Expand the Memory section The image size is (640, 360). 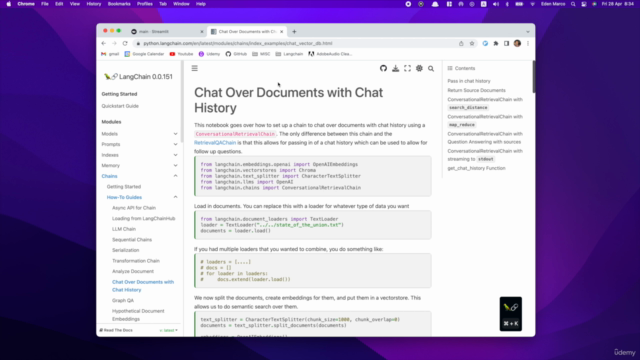(x=176, y=166)
